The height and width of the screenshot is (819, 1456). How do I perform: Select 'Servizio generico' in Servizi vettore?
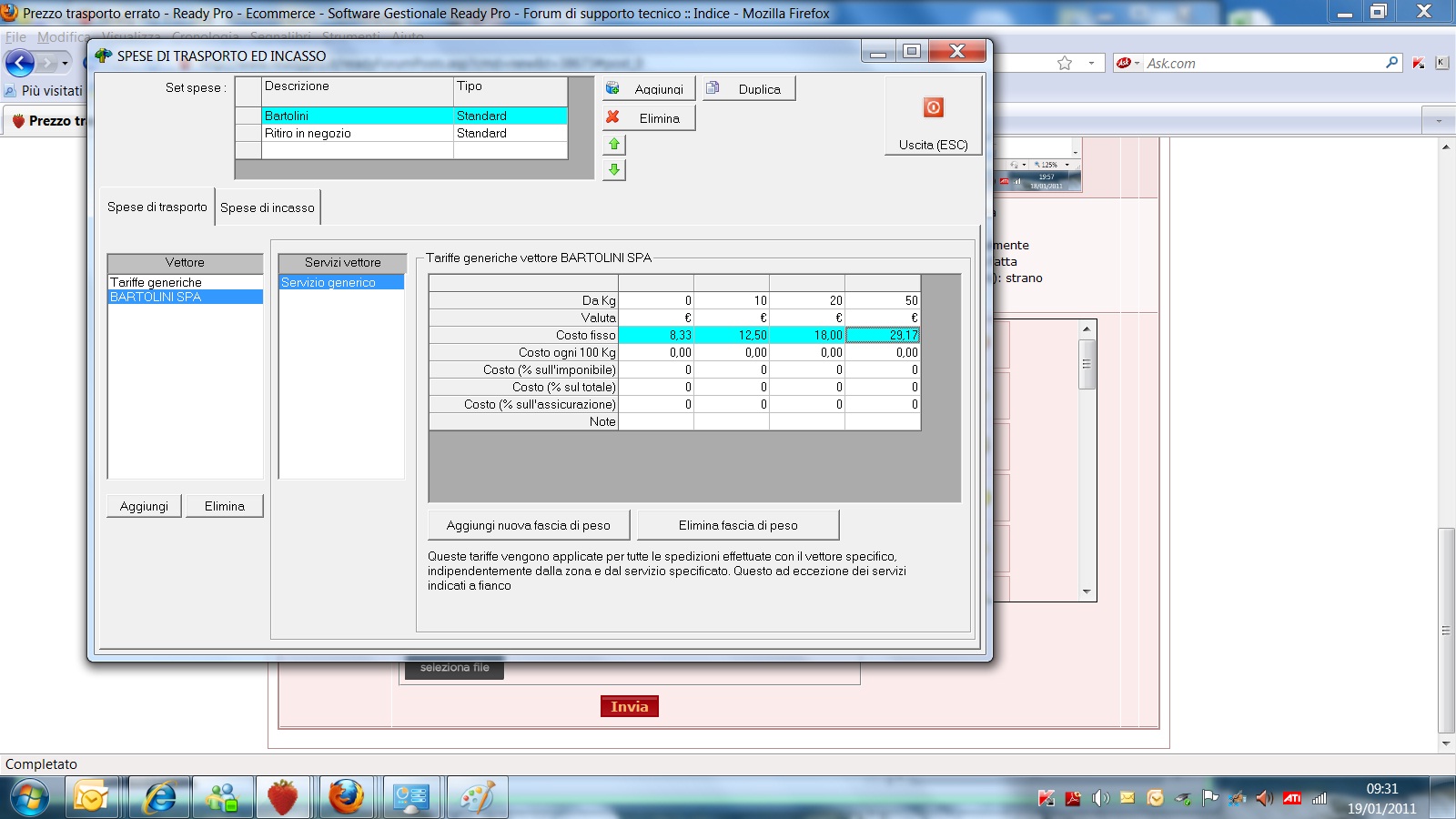(x=341, y=282)
